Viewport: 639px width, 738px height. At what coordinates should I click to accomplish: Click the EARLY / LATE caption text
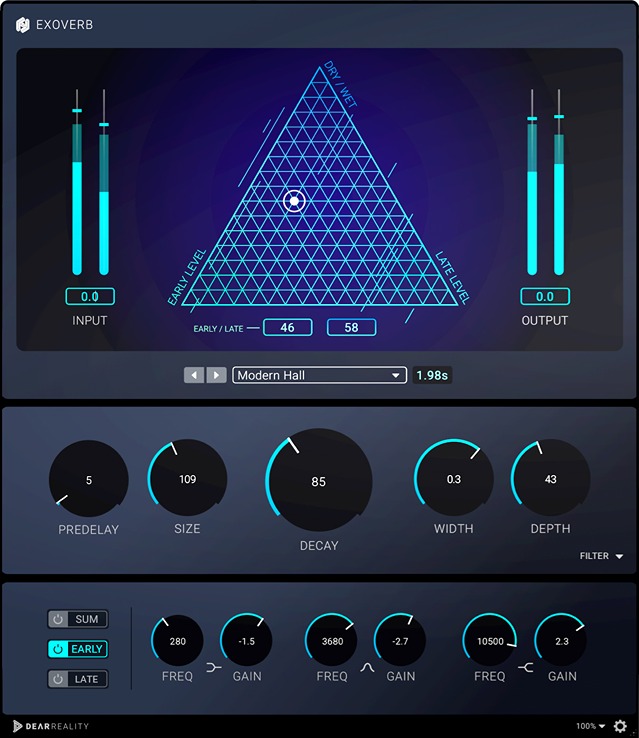click(218, 329)
